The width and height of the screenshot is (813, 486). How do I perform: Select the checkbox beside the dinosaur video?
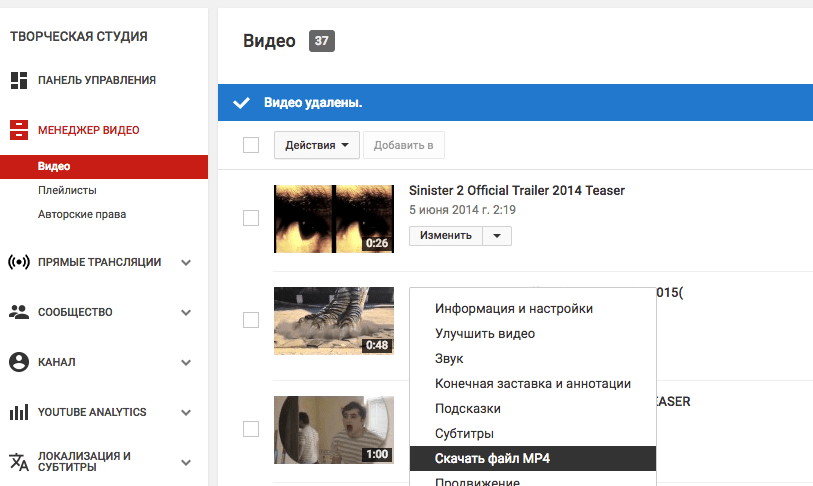pyautogui.click(x=251, y=320)
